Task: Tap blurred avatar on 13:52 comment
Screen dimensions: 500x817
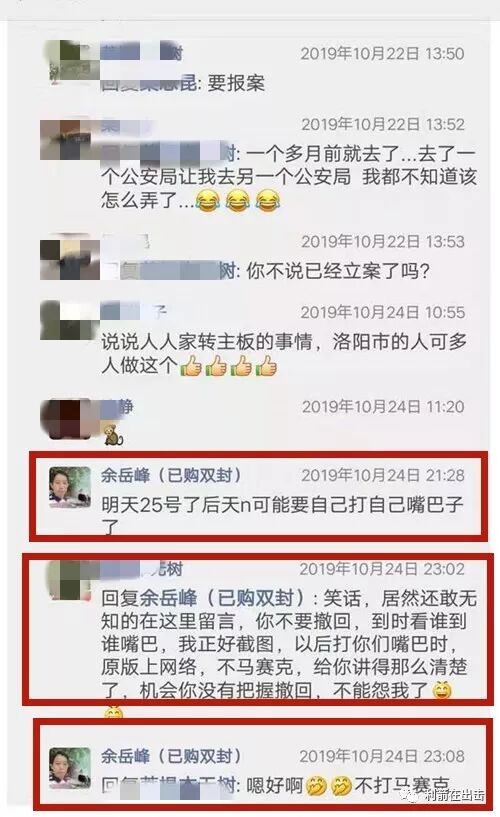Action: pyautogui.click(x=67, y=140)
